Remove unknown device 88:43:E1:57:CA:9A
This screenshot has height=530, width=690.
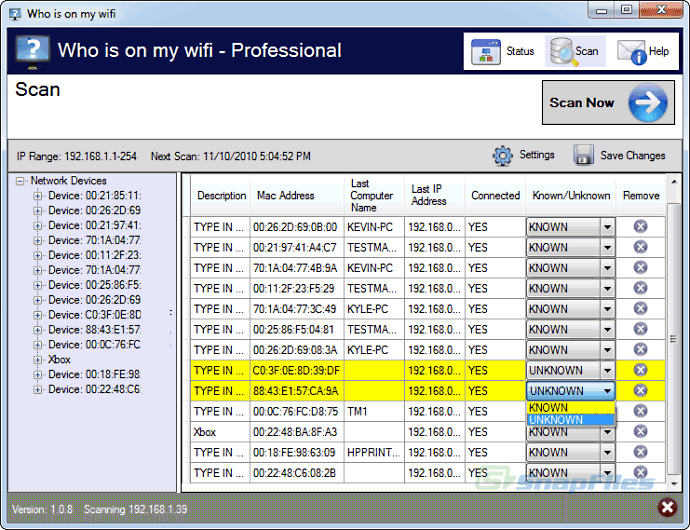(640, 390)
